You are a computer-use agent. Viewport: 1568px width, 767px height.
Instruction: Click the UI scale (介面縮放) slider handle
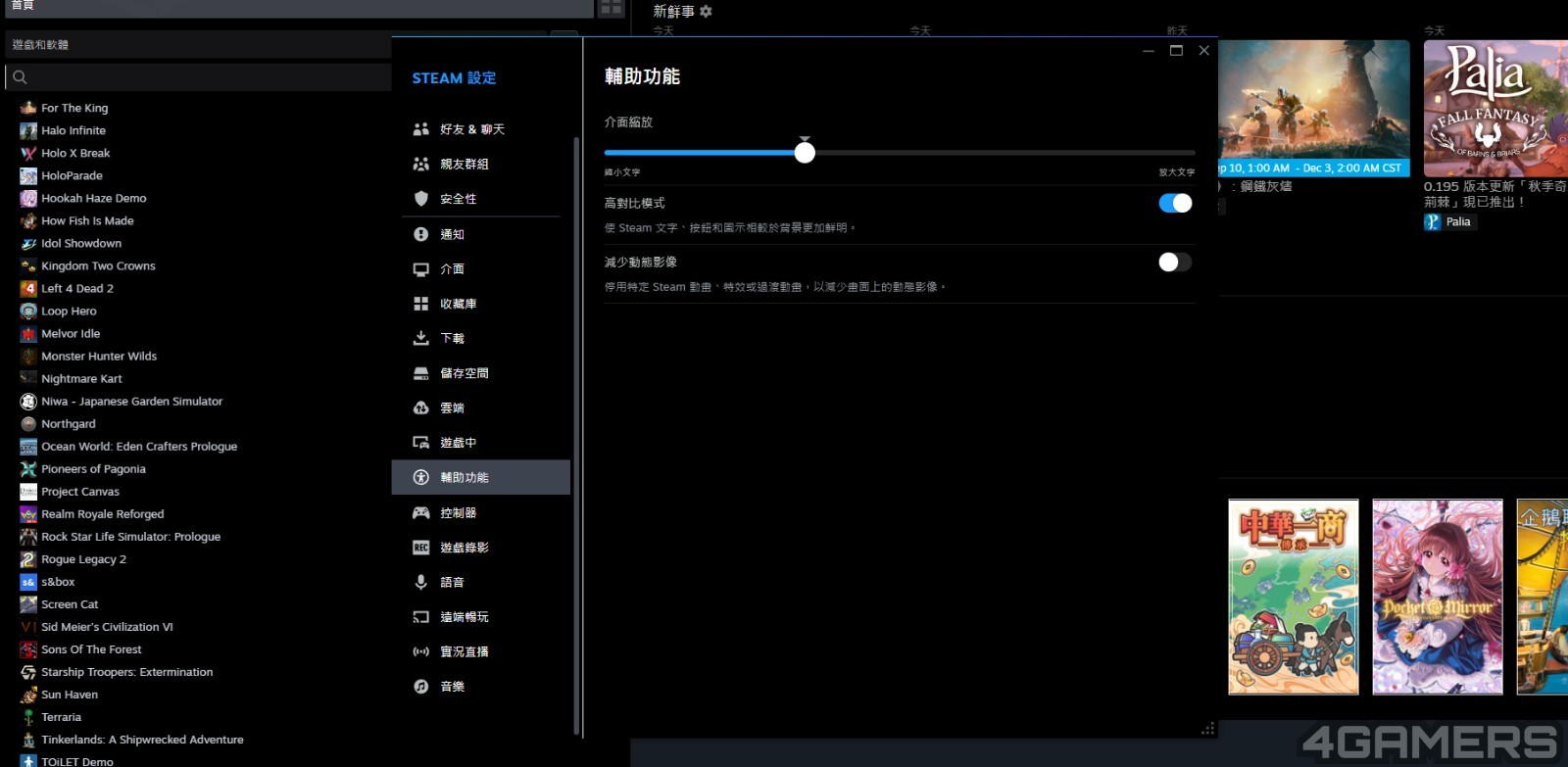[805, 153]
